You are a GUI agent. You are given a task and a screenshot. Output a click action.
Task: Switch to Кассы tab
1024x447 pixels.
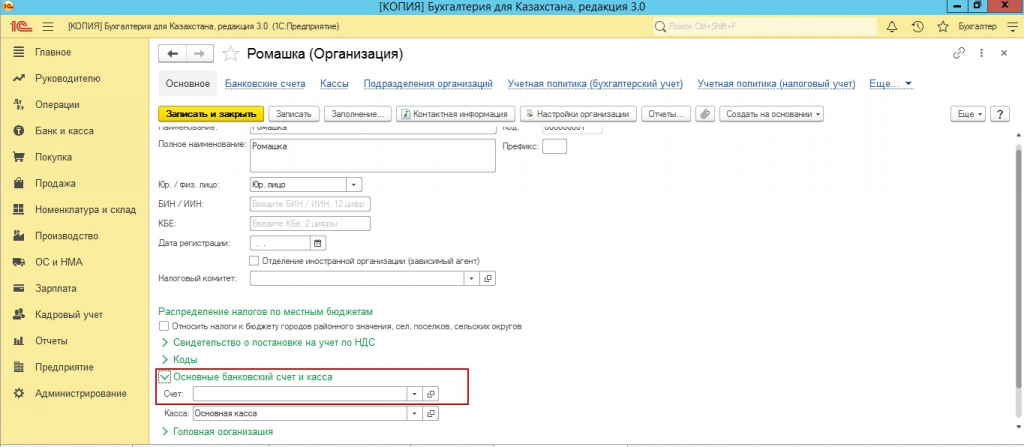[334, 84]
